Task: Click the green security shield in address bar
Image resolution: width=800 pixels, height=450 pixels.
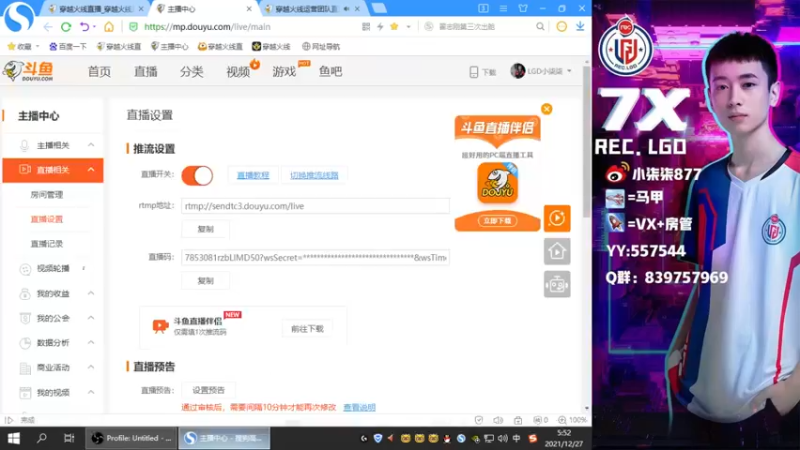Action: coord(133,27)
